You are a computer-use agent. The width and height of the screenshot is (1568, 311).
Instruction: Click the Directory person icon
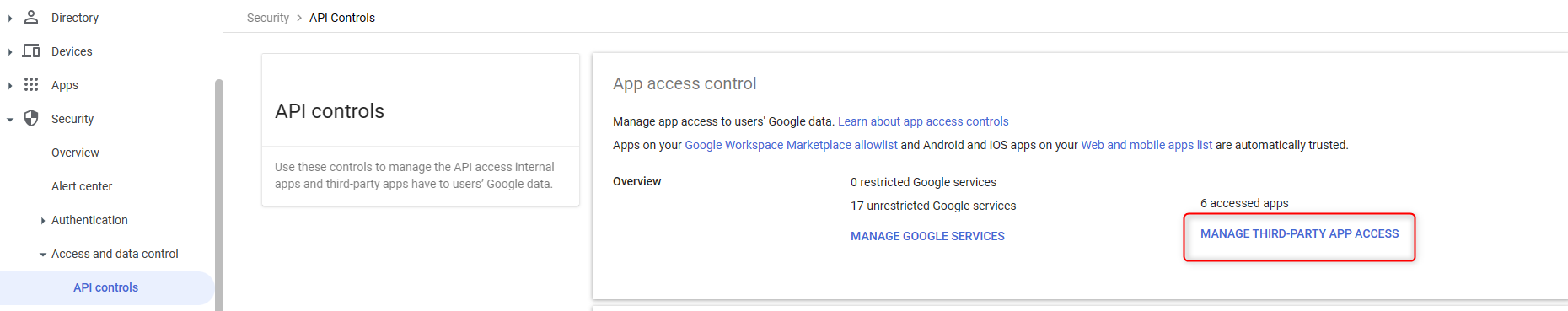[x=31, y=17]
